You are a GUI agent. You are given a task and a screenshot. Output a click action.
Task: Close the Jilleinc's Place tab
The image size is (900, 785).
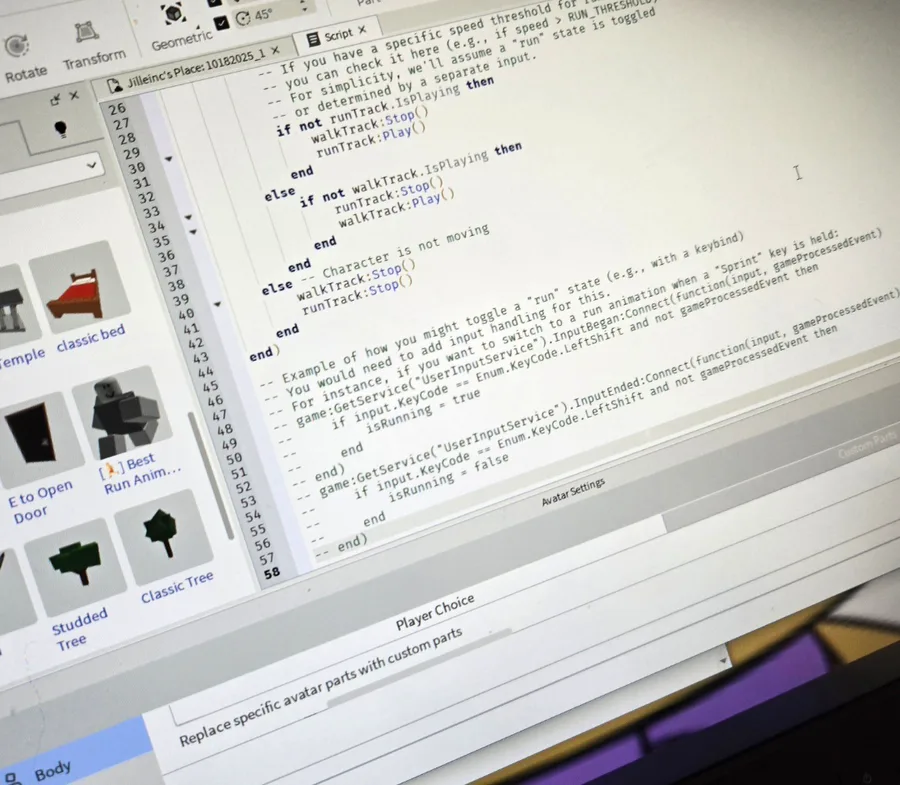[x=275, y=50]
